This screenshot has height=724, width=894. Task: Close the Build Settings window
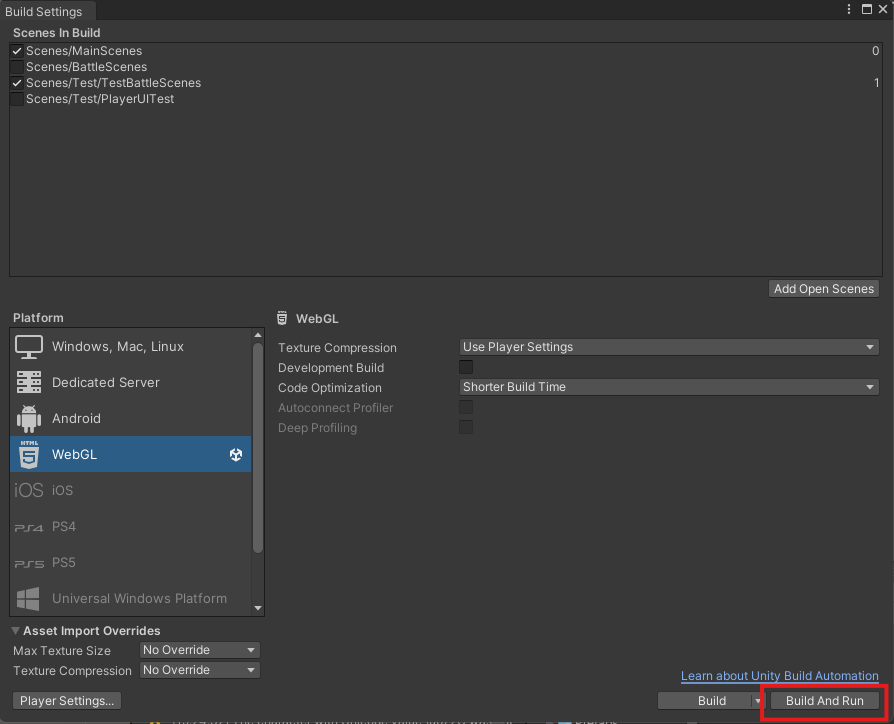[883, 9]
